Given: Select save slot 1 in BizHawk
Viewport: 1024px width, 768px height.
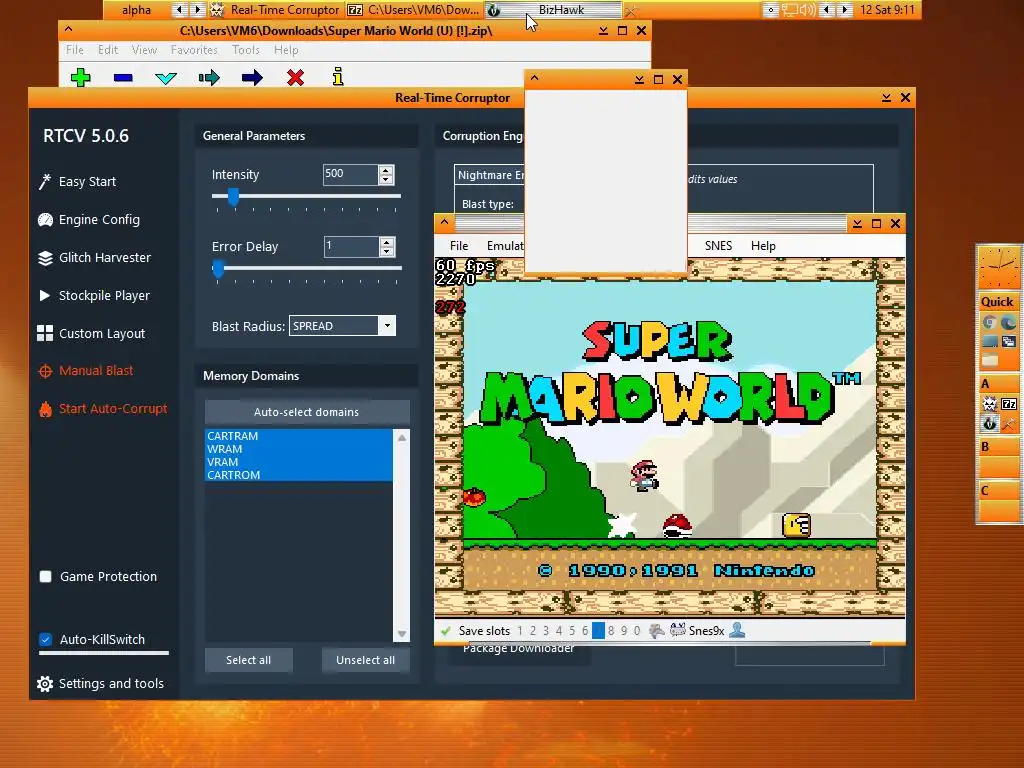Looking at the screenshot, I should click(520, 631).
